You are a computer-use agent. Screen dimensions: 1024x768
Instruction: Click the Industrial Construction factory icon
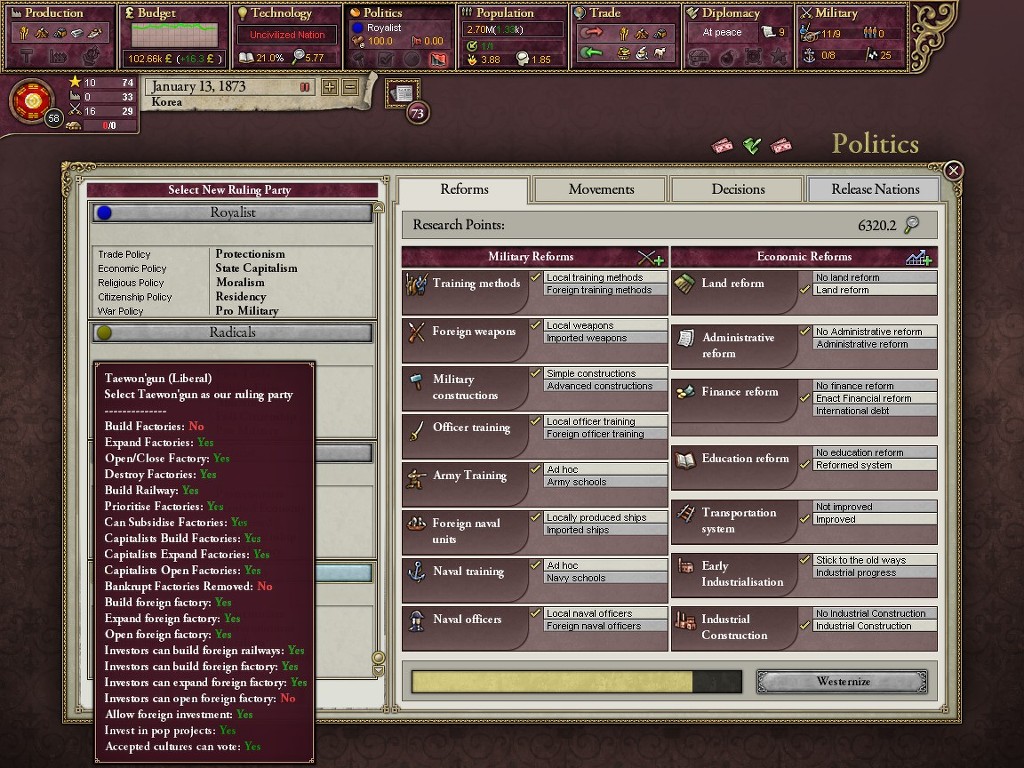[685, 620]
